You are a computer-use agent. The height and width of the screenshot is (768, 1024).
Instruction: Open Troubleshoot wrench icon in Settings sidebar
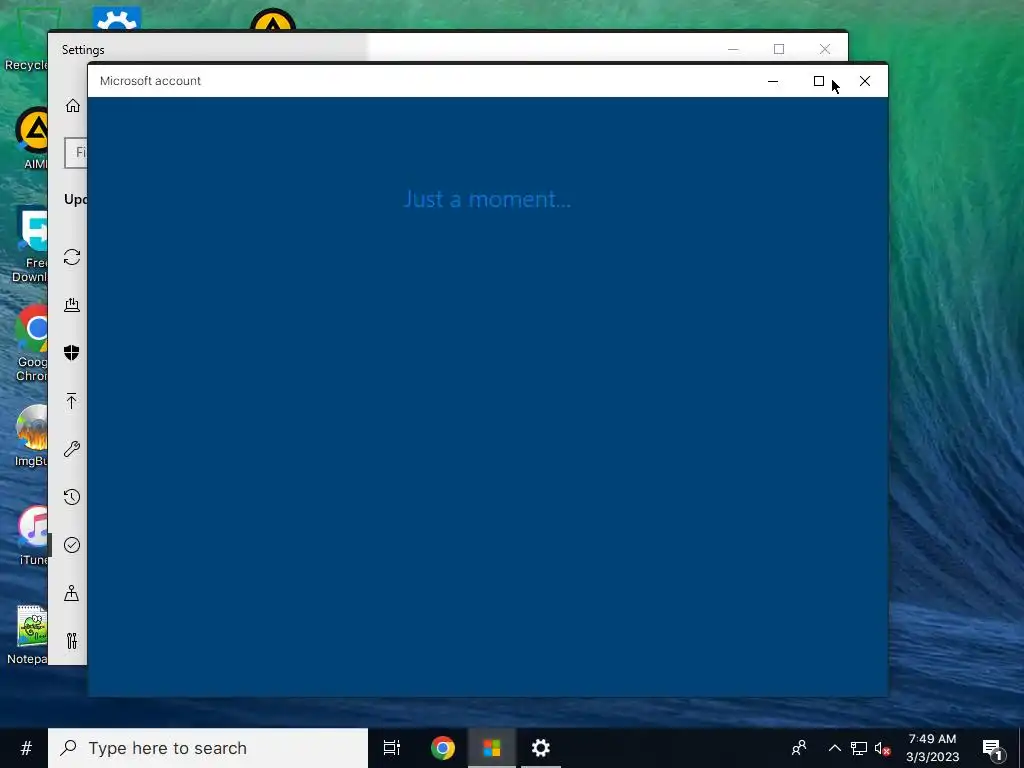click(72, 449)
